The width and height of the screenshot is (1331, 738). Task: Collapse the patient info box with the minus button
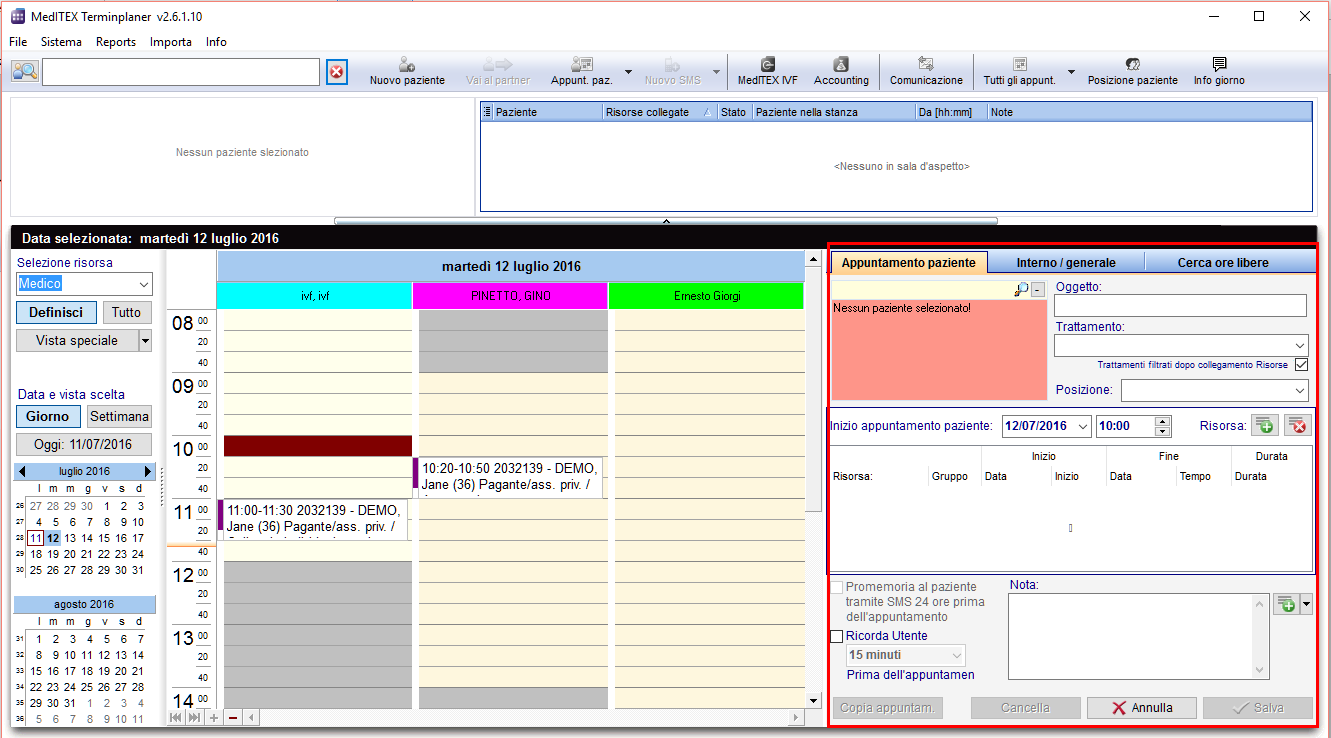1038,289
